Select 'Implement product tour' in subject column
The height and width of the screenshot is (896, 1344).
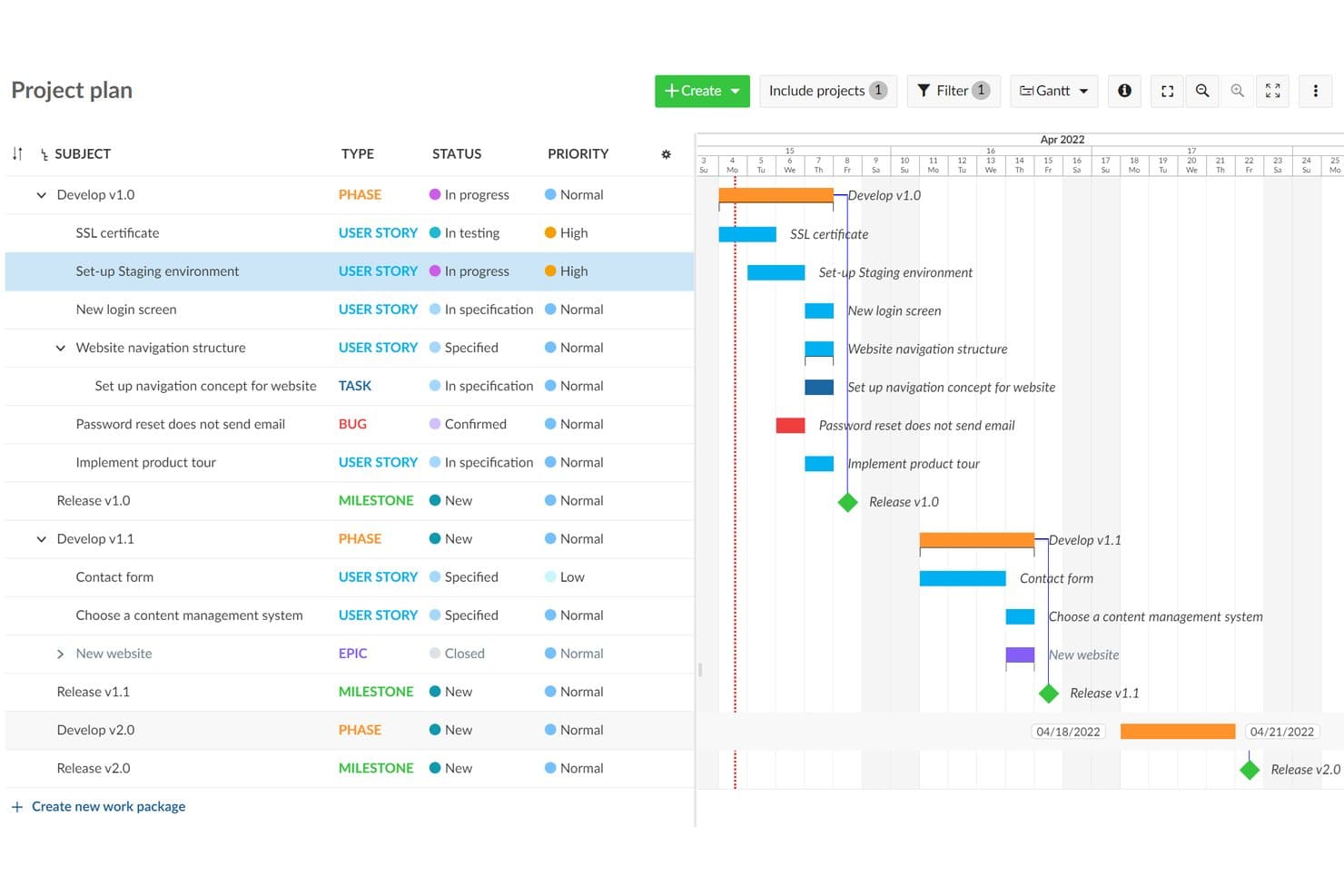point(146,462)
